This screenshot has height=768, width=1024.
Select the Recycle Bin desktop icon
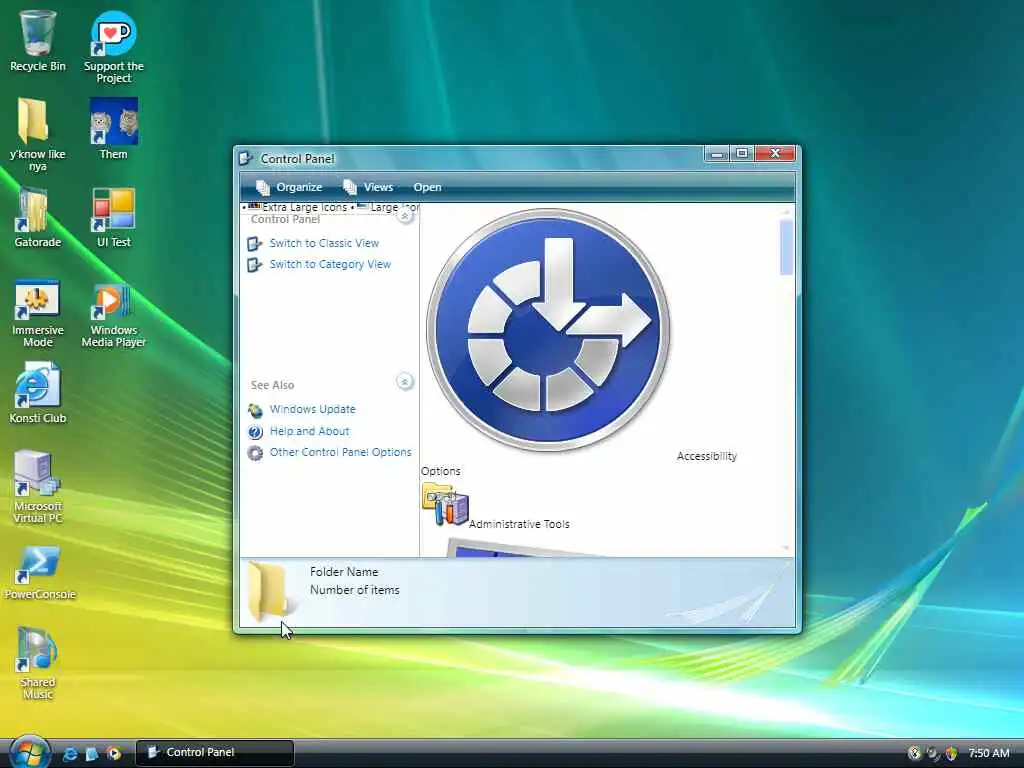click(x=38, y=41)
